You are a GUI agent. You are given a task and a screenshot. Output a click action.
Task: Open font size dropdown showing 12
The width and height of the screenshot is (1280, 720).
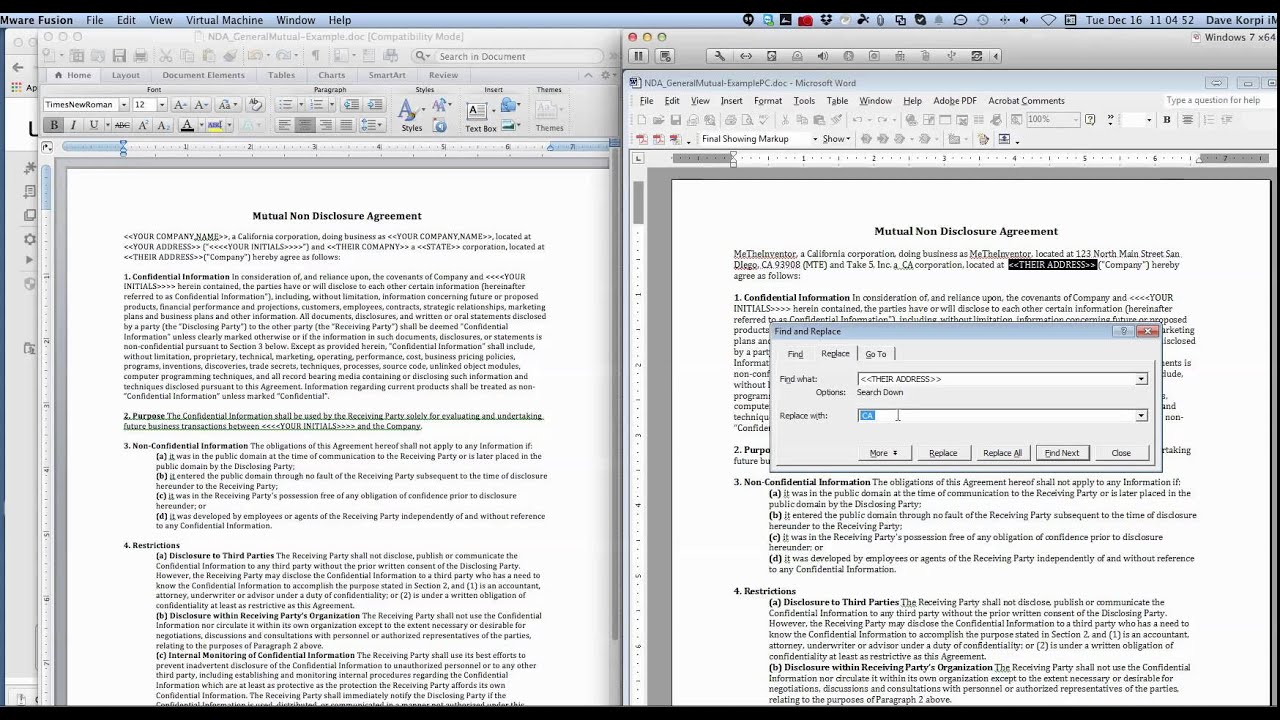click(x=160, y=104)
